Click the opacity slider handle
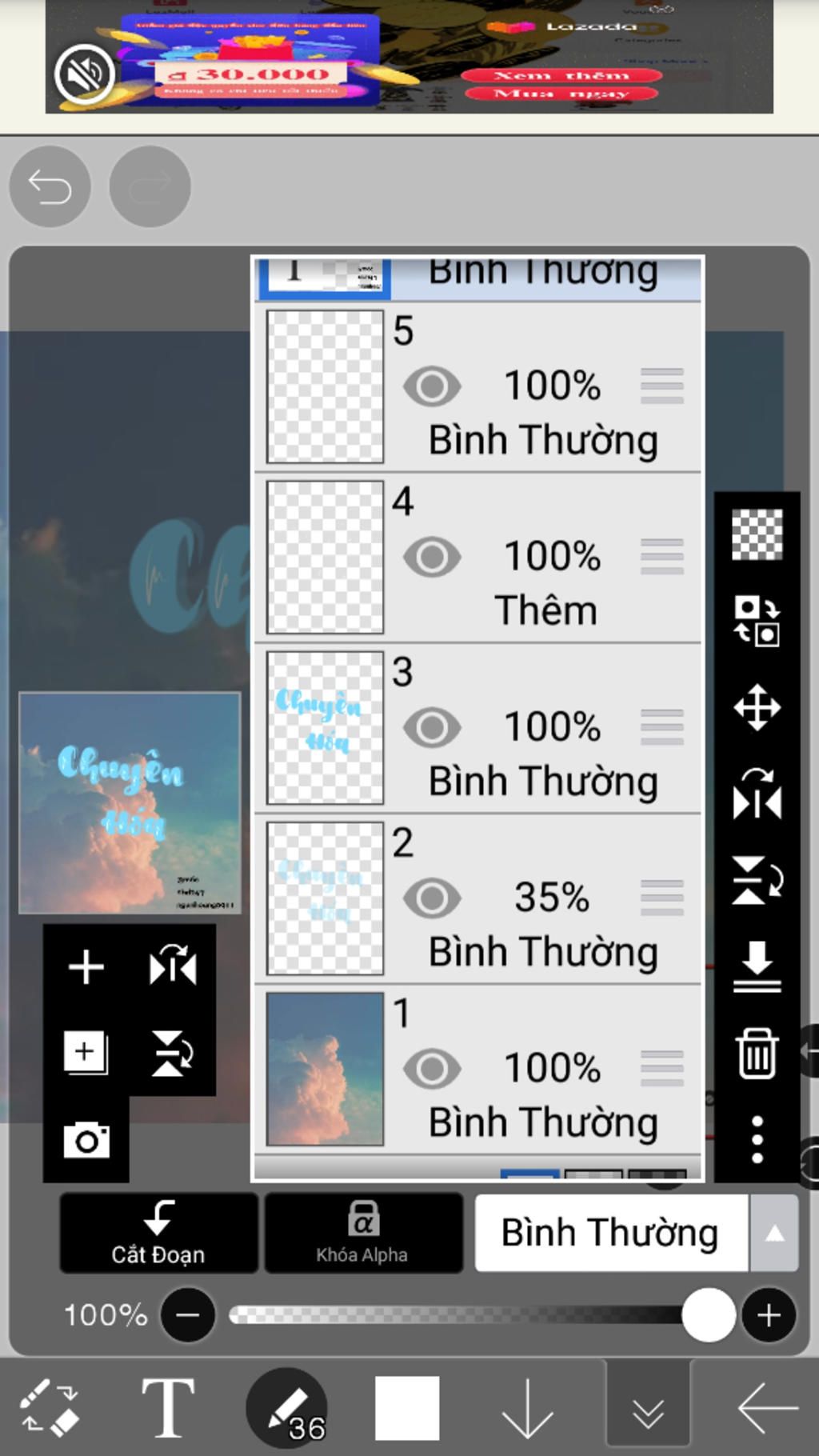This screenshot has width=819, height=1456. pyautogui.click(x=708, y=1314)
